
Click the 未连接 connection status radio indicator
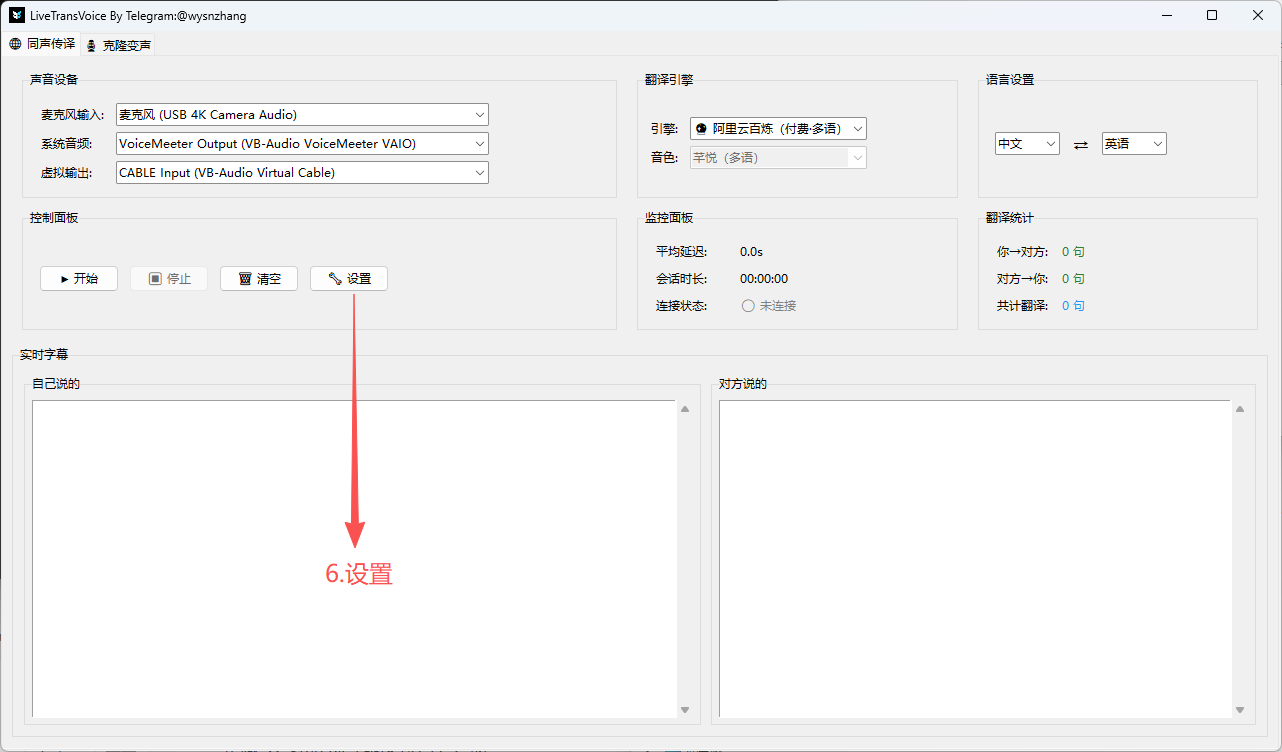click(748, 306)
